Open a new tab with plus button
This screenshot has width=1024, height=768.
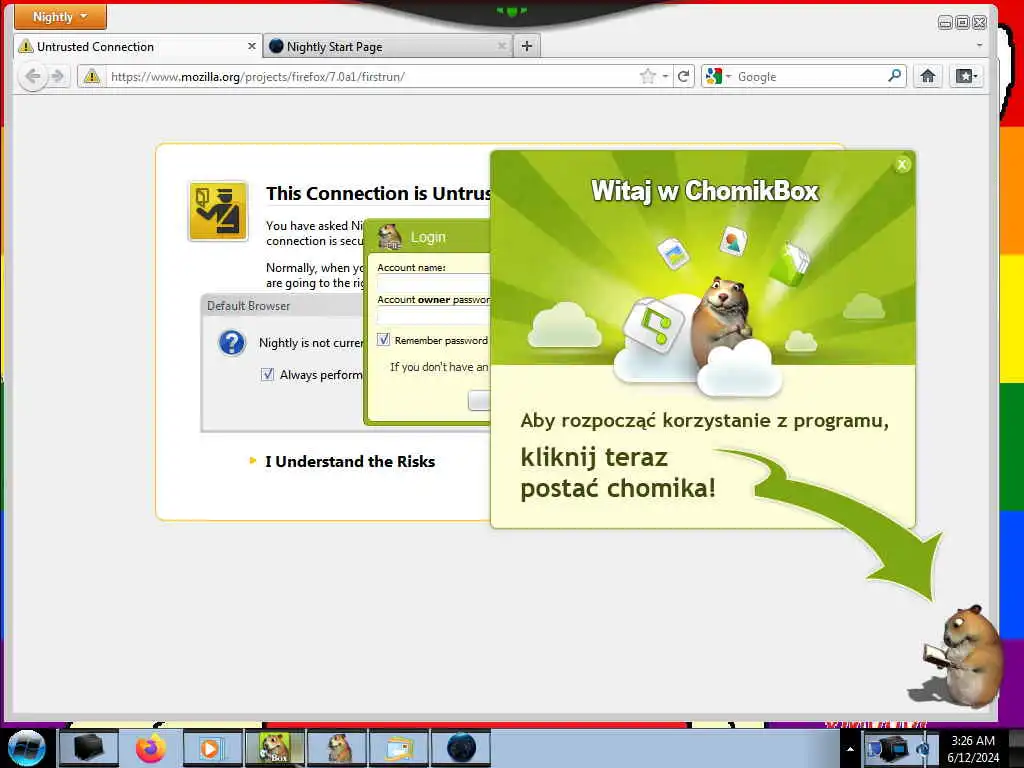tap(527, 46)
